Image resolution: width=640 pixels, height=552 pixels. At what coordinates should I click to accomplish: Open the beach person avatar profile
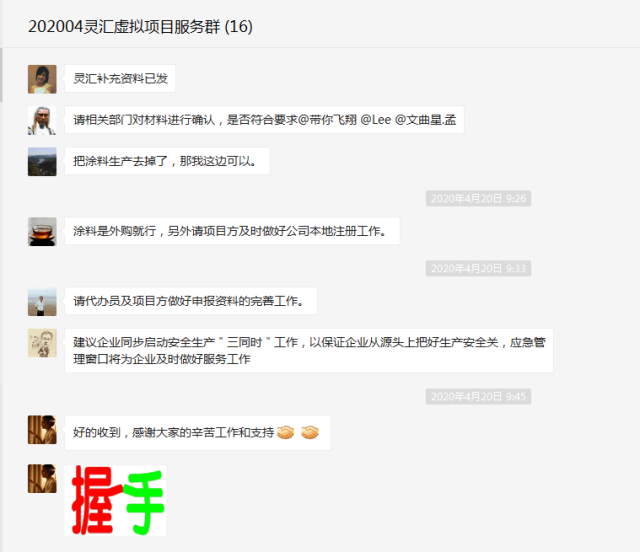point(42,302)
